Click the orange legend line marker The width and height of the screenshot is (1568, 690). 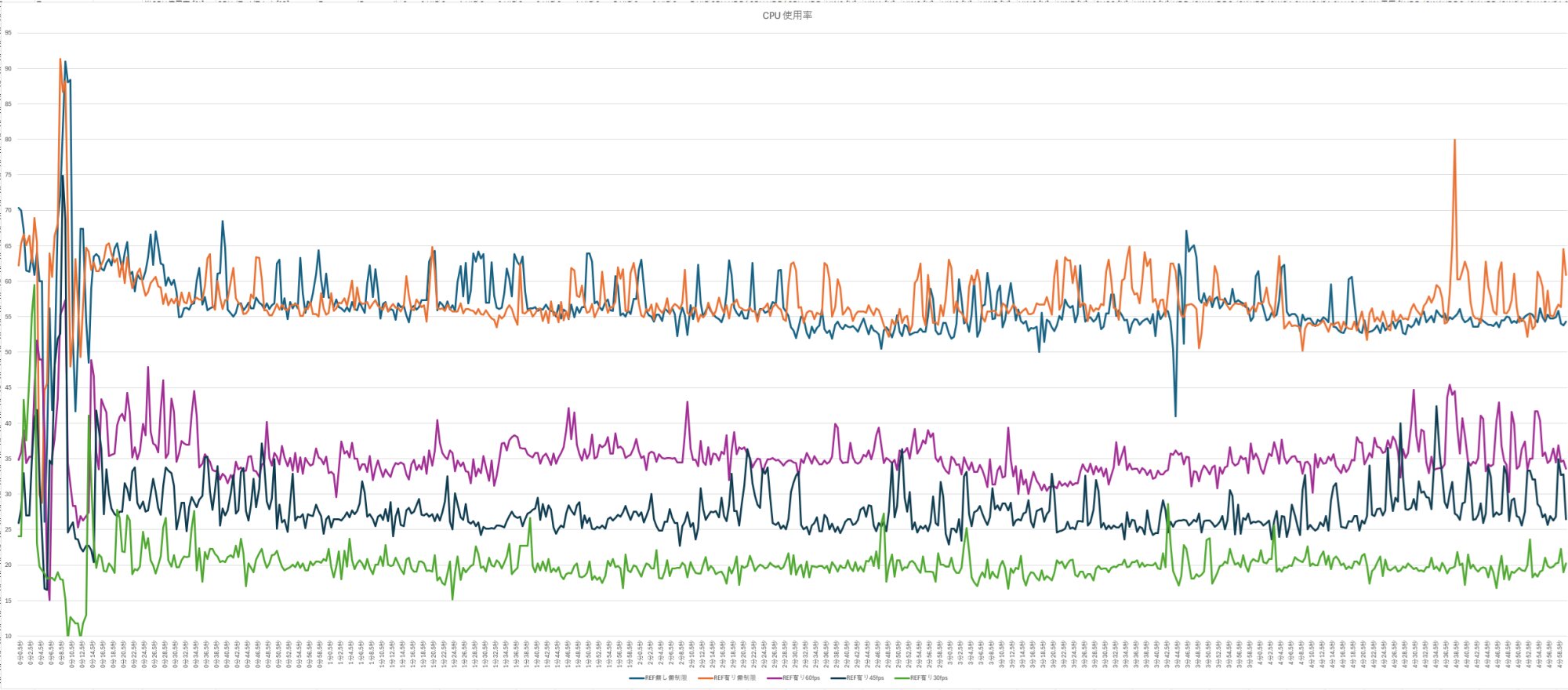705,677
